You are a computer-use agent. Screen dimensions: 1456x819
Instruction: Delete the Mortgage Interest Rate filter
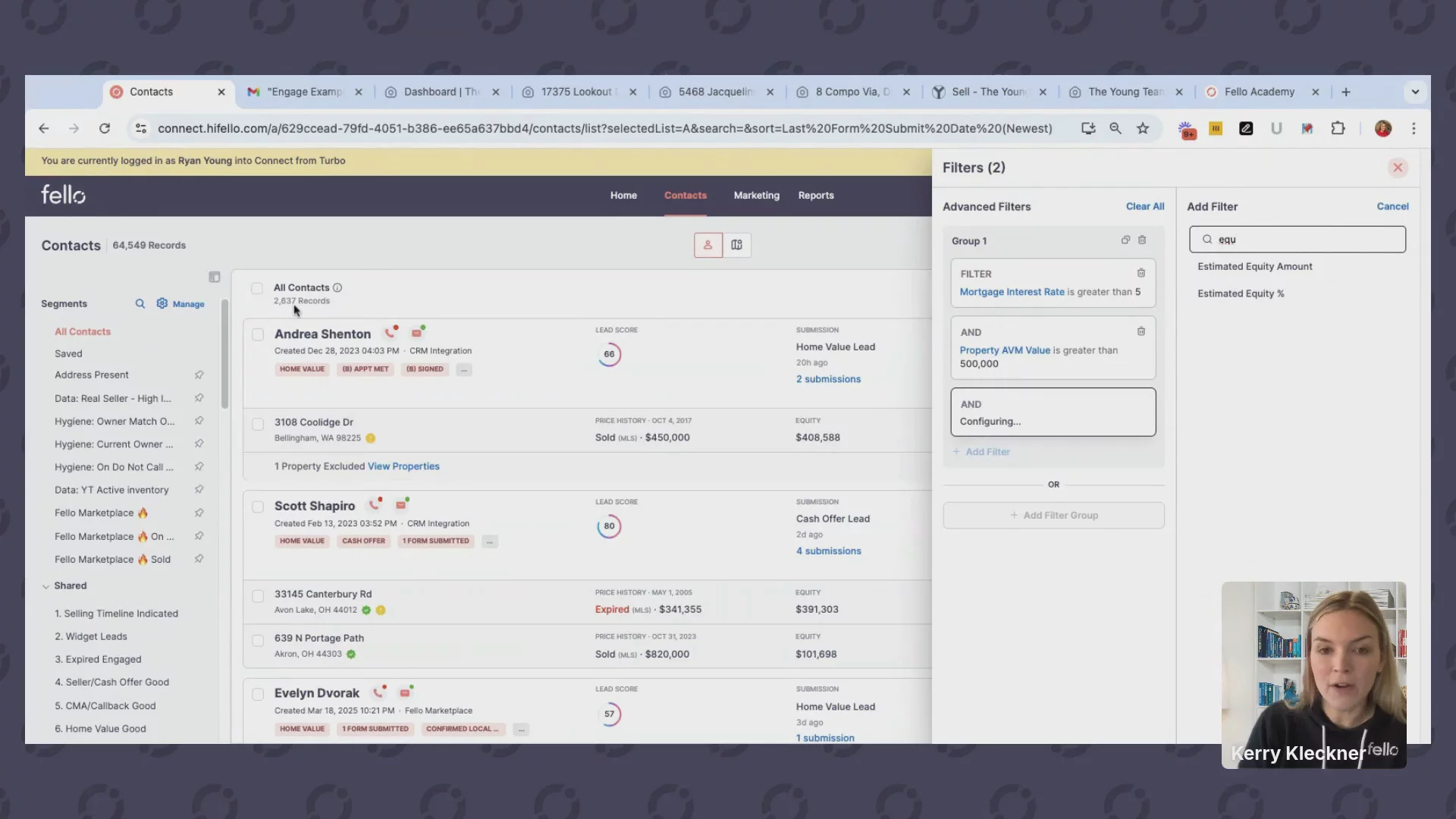[1141, 273]
